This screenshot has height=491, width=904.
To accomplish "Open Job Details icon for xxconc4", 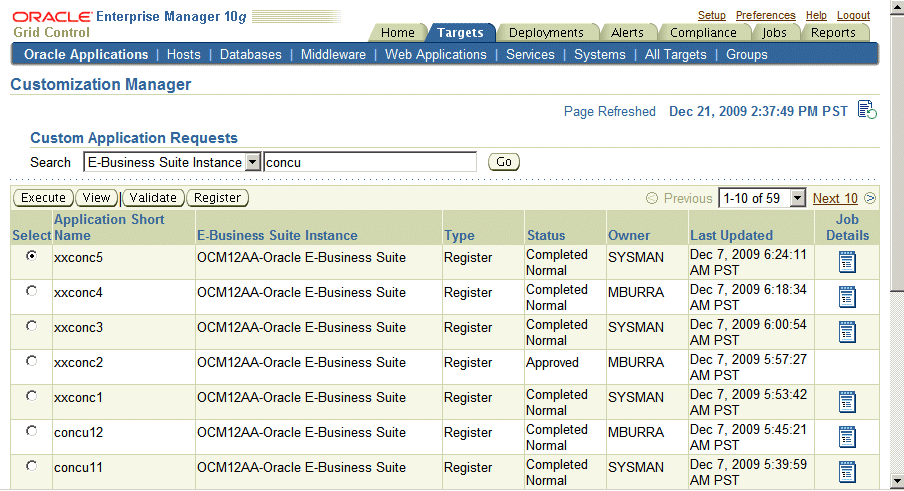I will tap(847, 297).
